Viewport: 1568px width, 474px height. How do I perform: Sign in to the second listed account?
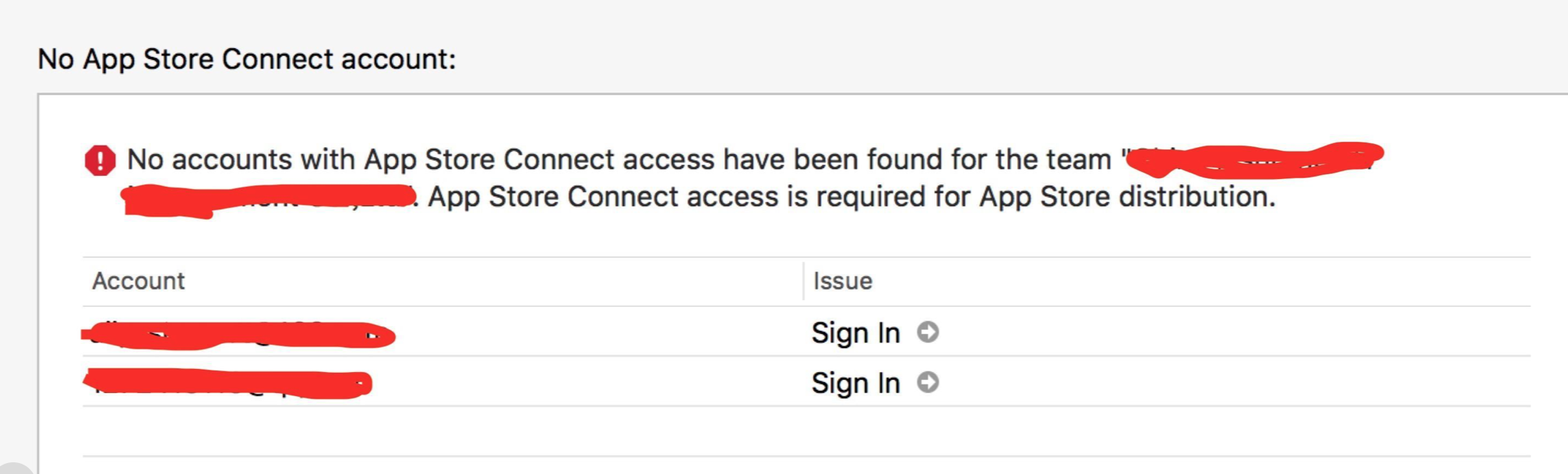coord(854,383)
